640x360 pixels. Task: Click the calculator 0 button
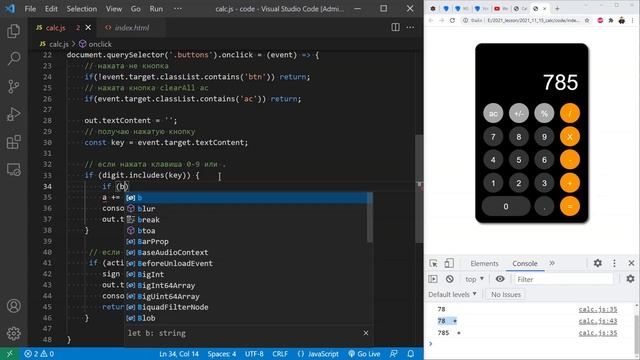tap(506, 207)
